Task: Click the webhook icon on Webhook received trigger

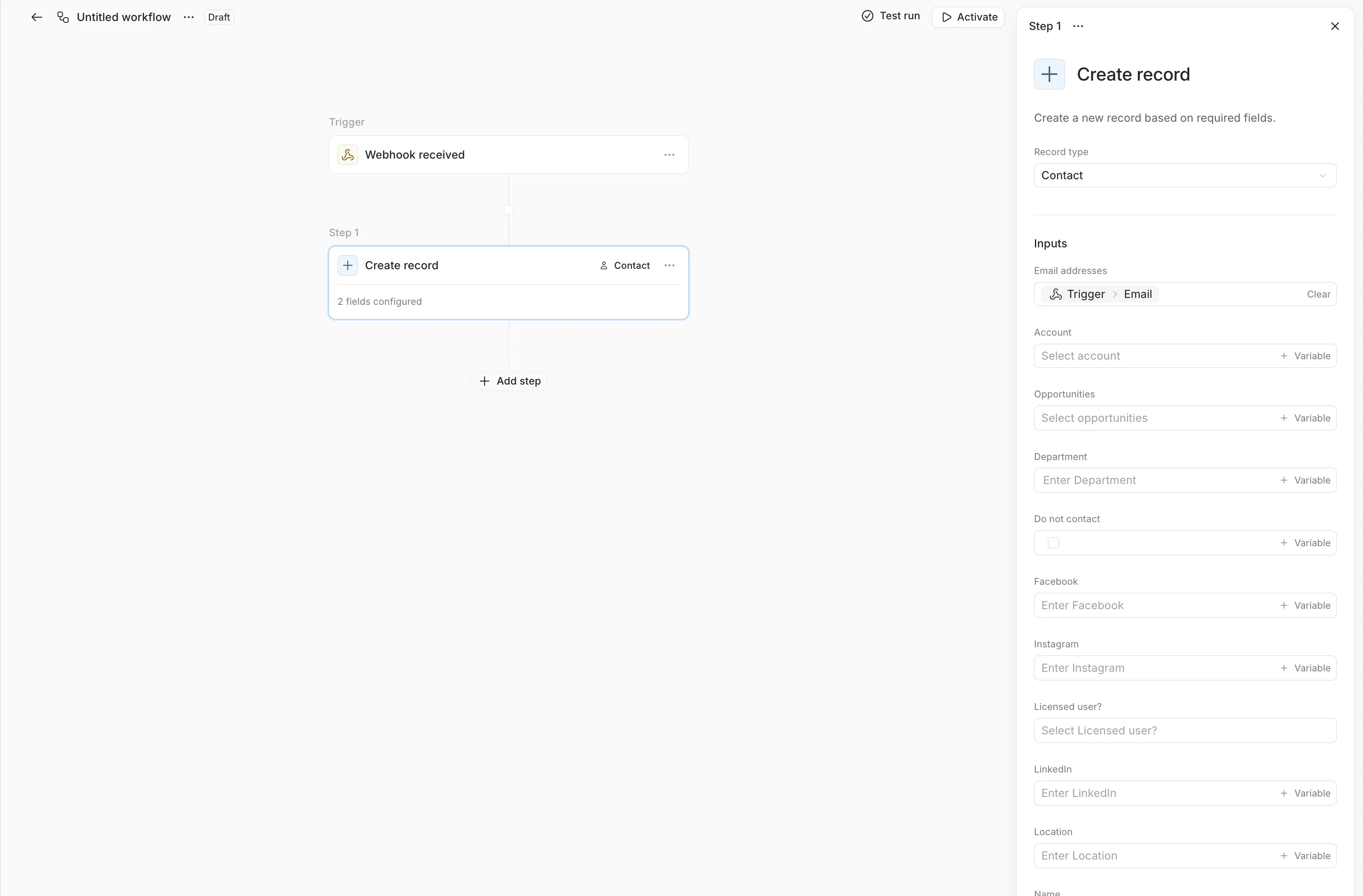Action: pyautogui.click(x=348, y=155)
